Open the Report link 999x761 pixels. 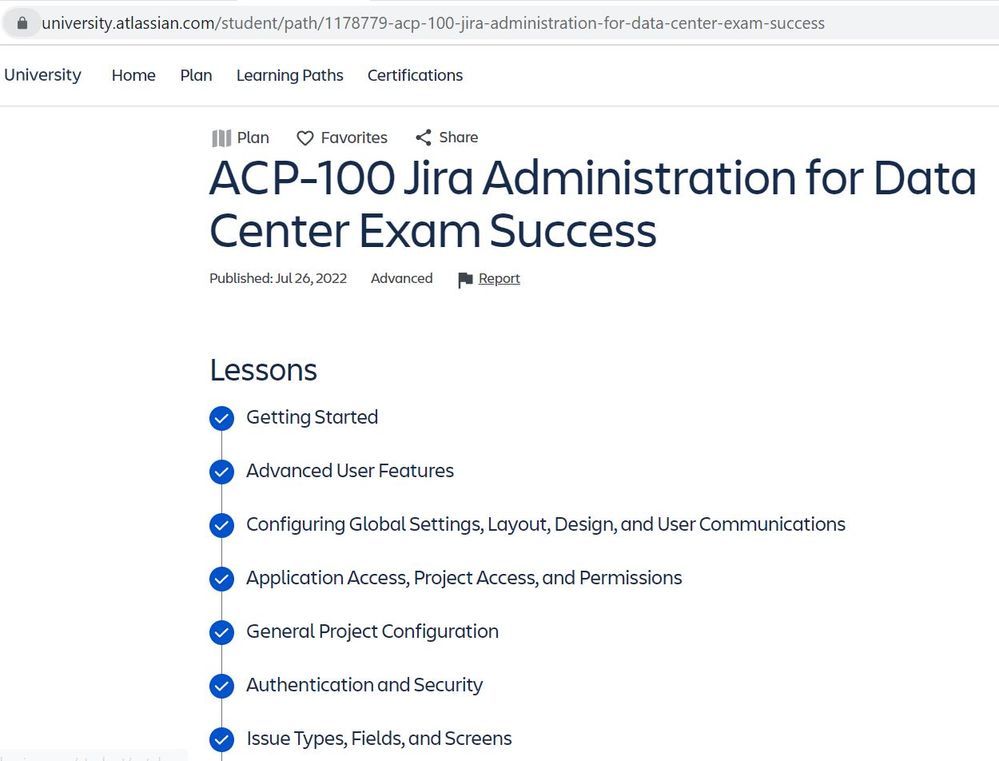[498, 279]
